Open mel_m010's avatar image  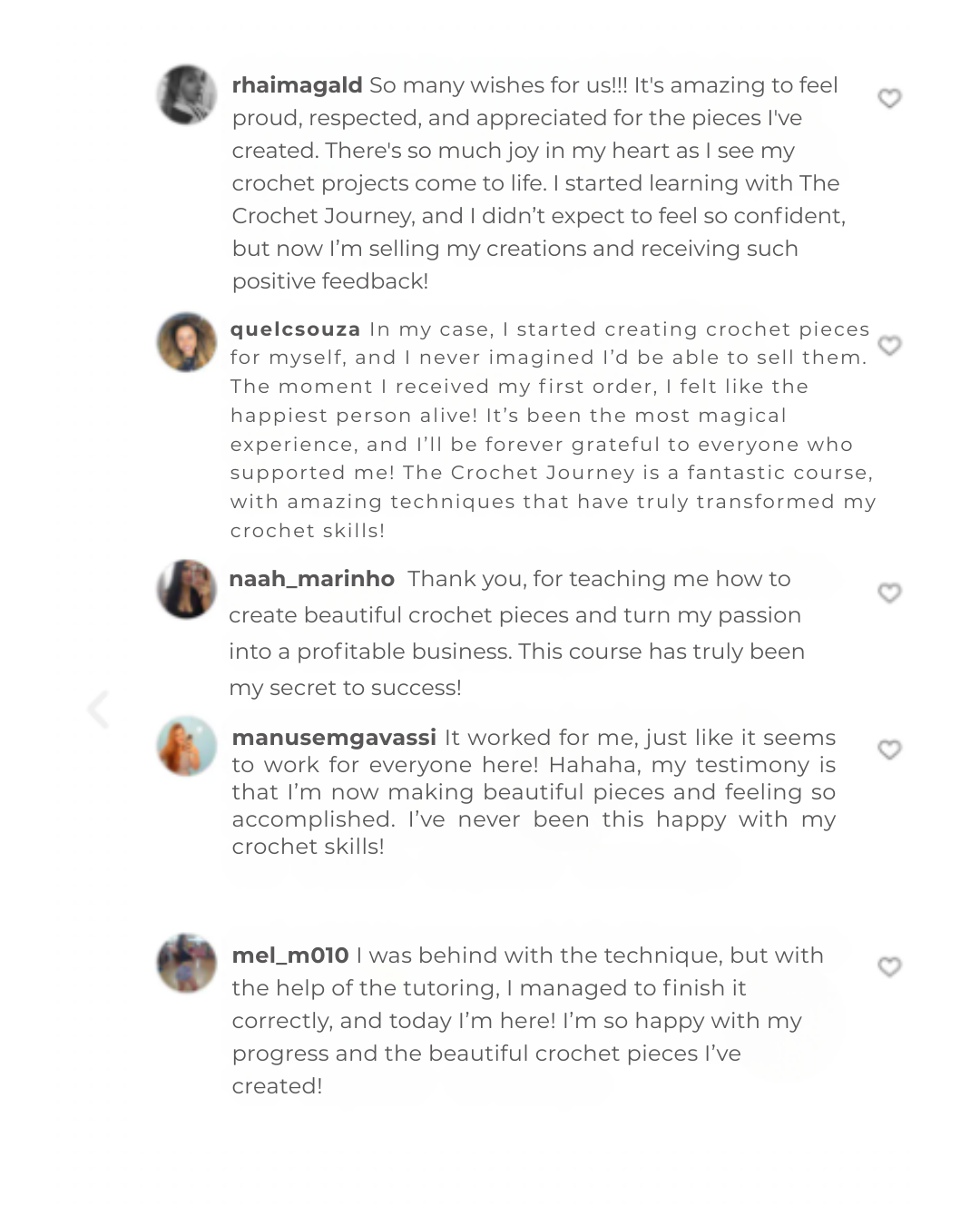point(187,964)
